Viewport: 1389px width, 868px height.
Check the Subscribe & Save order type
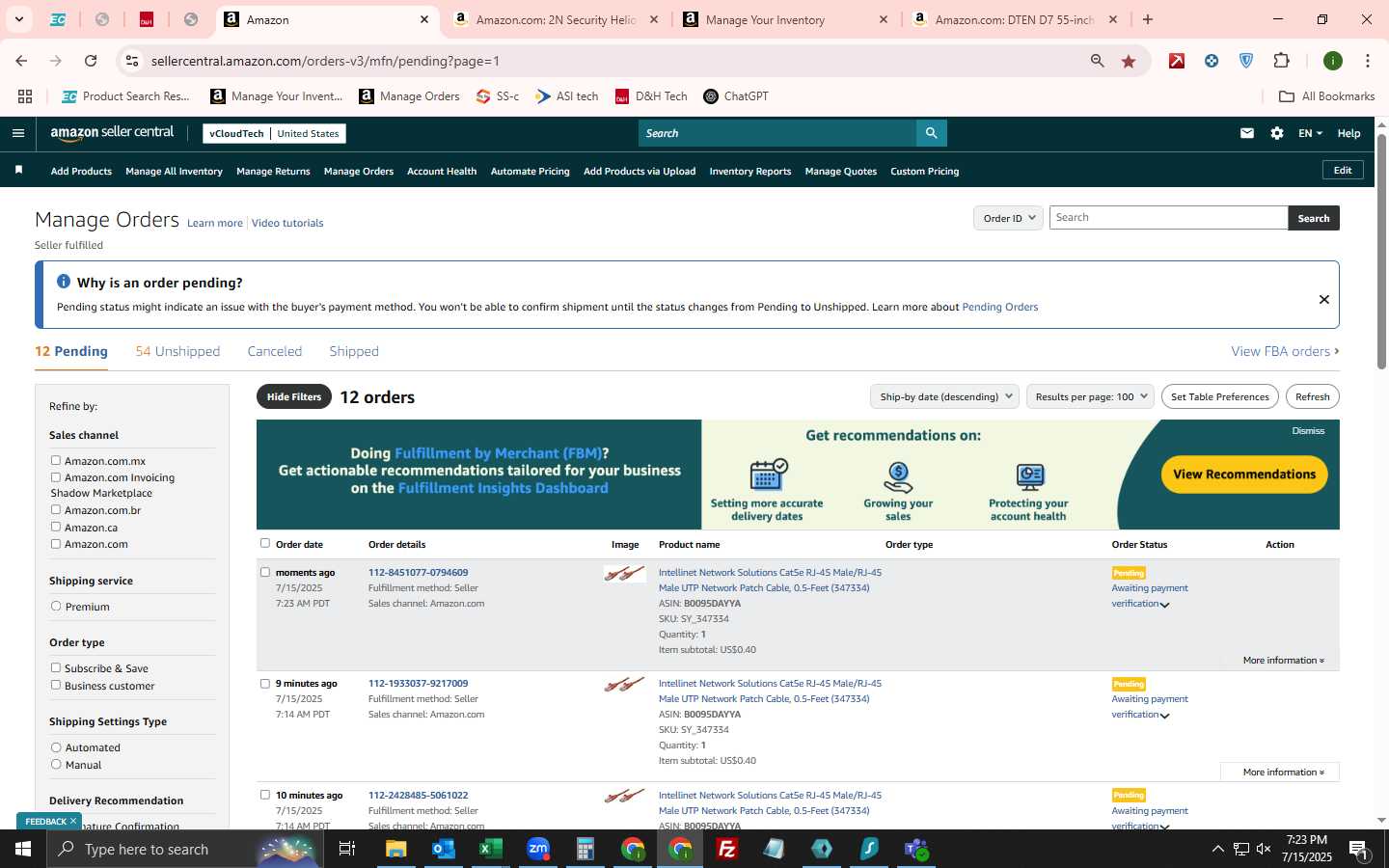point(56,667)
